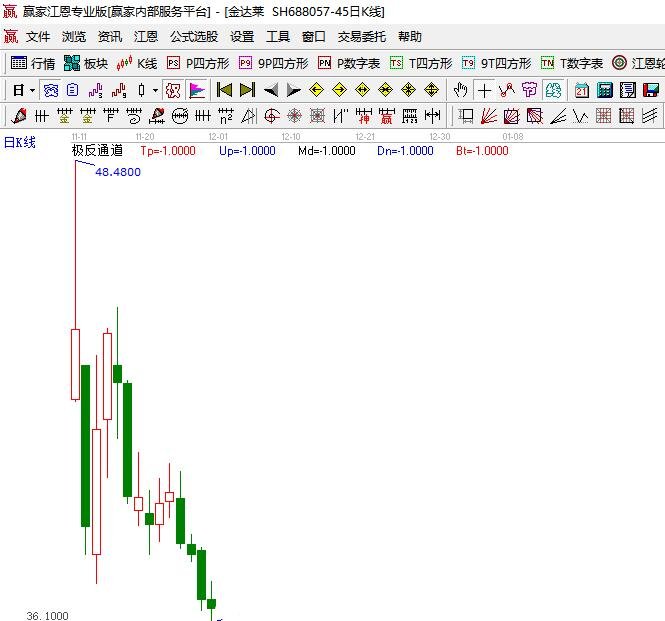Expand the candlestick style dropdown arrow
This screenshot has width=665, height=621.
point(156,90)
